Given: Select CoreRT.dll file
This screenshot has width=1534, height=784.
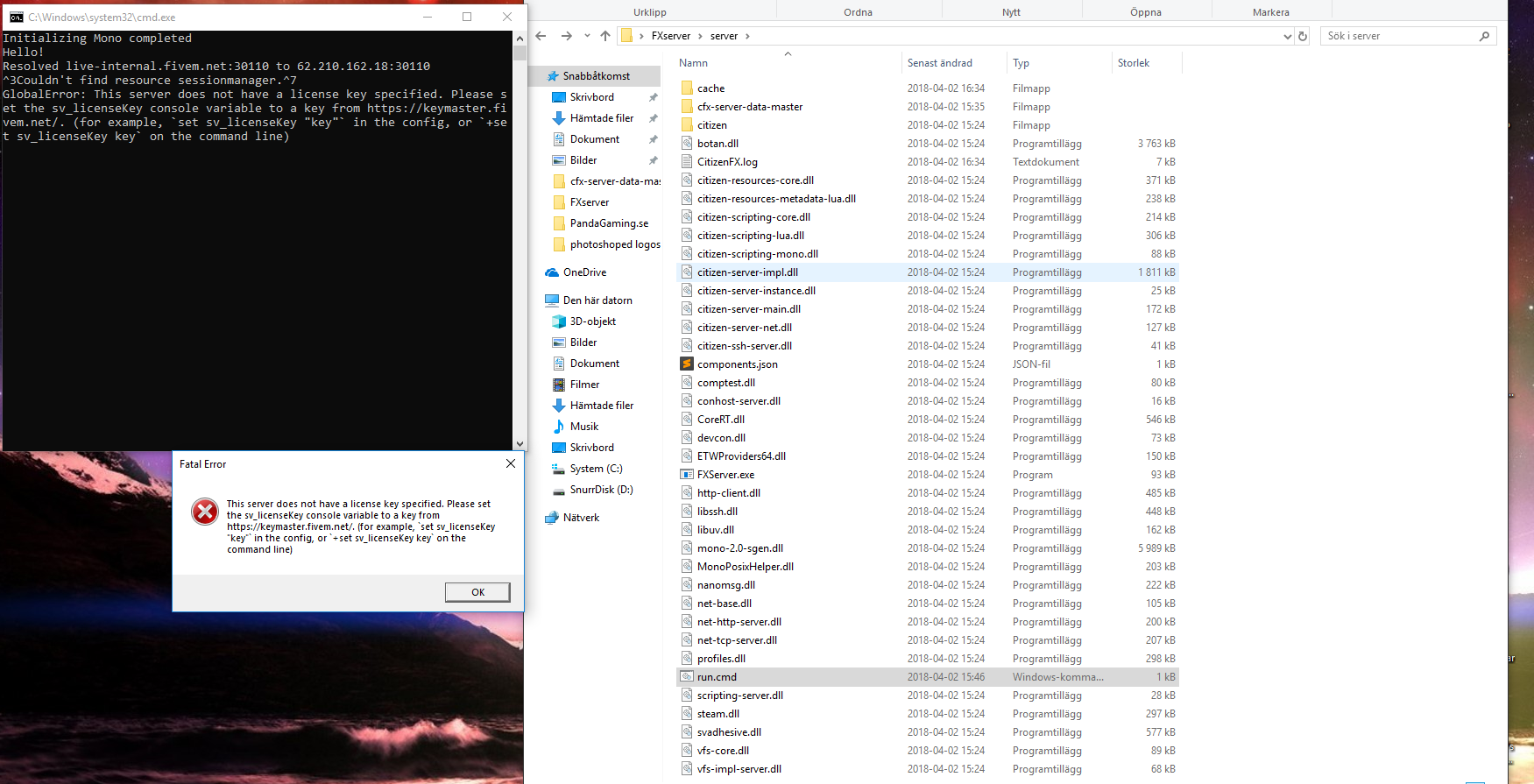Looking at the screenshot, I should [928, 420].
